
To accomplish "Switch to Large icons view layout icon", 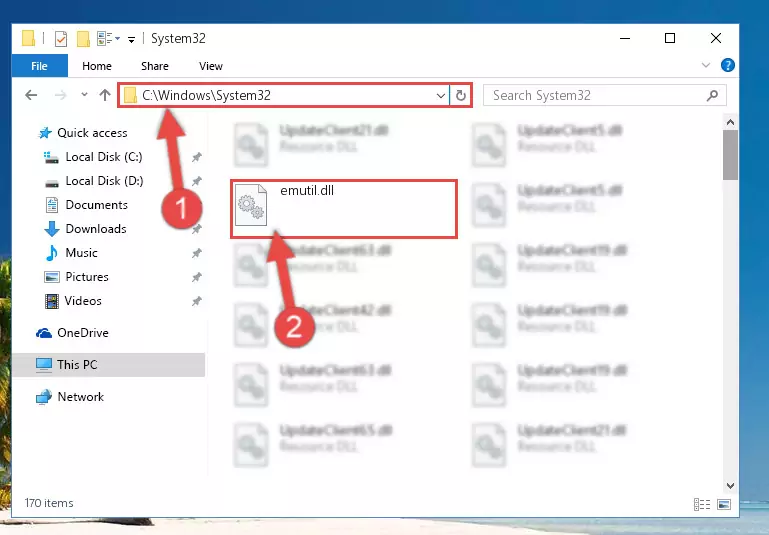I will (x=724, y=504).
